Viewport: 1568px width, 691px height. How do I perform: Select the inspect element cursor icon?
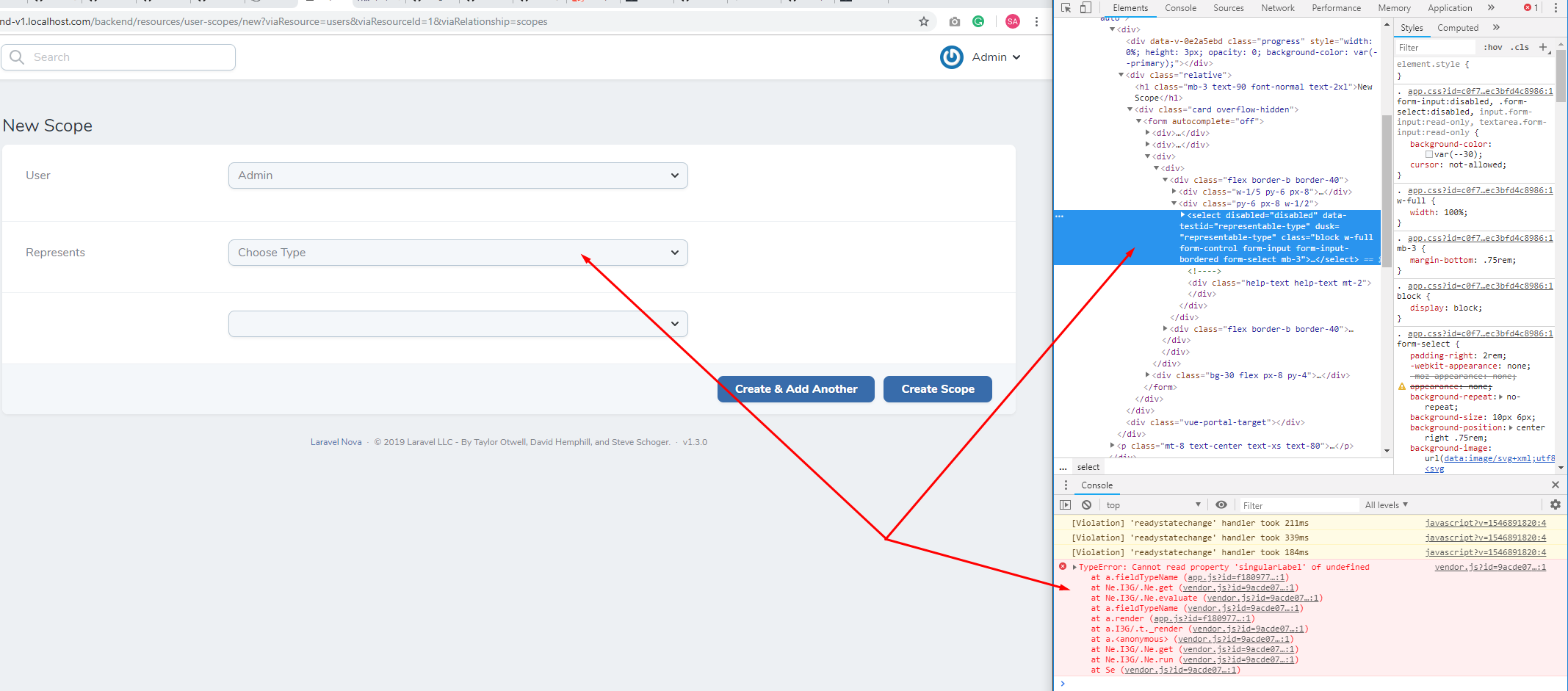click(x=1066, y=7)
